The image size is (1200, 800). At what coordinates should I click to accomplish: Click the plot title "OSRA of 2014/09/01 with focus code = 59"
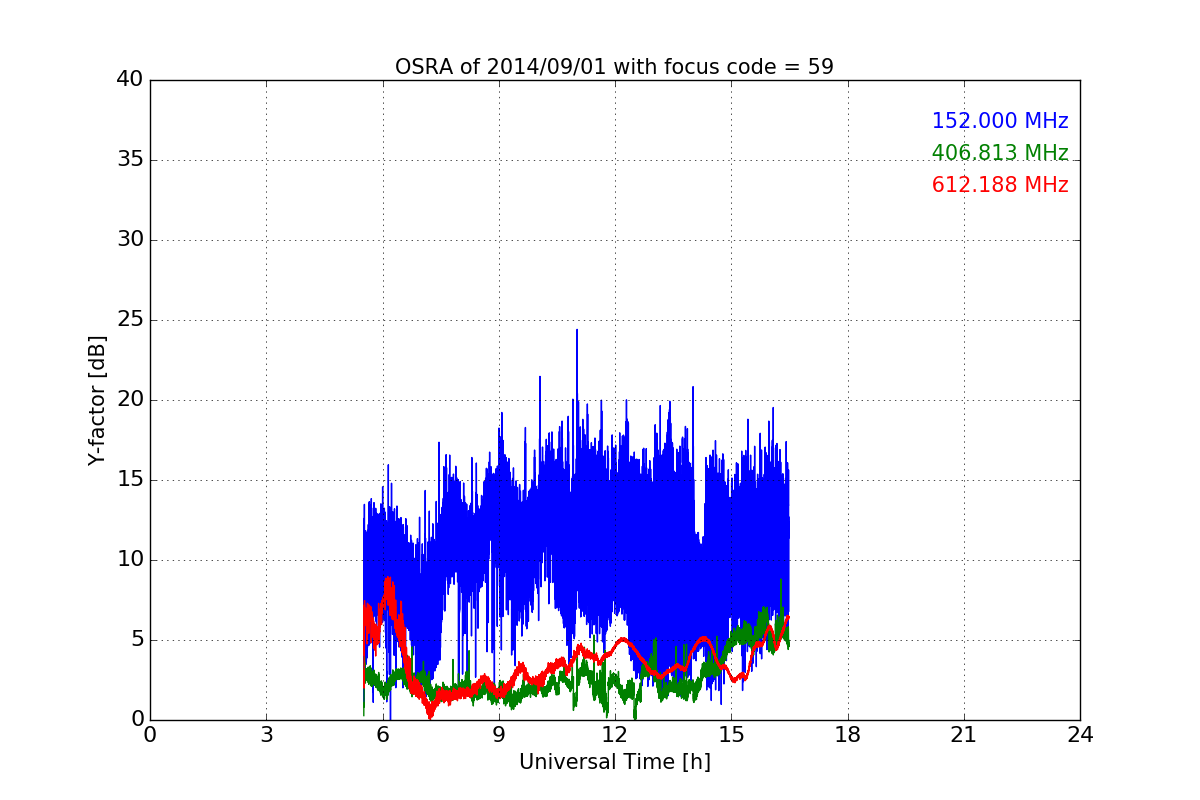click(x=614, y=67)
